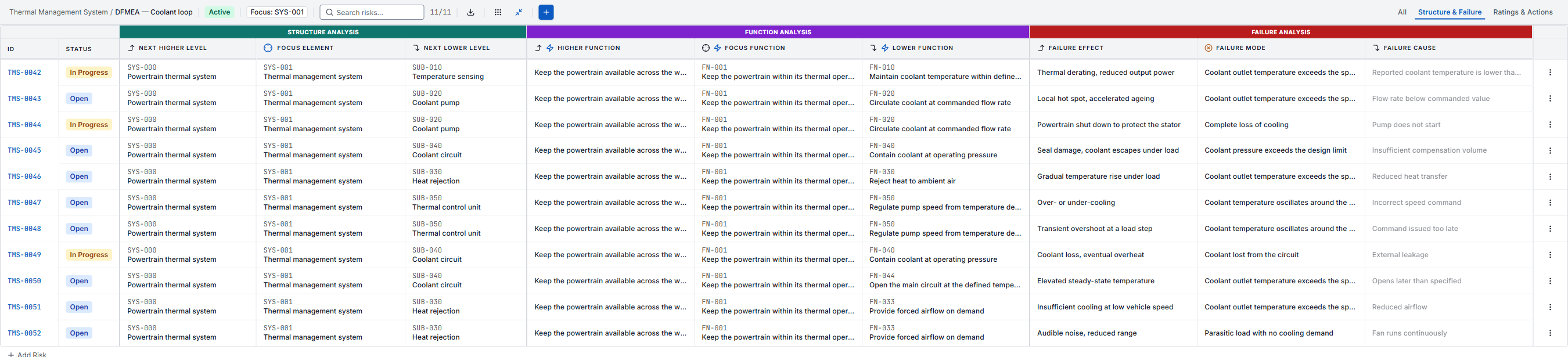Click the Focus Element column header

(330, 48)
